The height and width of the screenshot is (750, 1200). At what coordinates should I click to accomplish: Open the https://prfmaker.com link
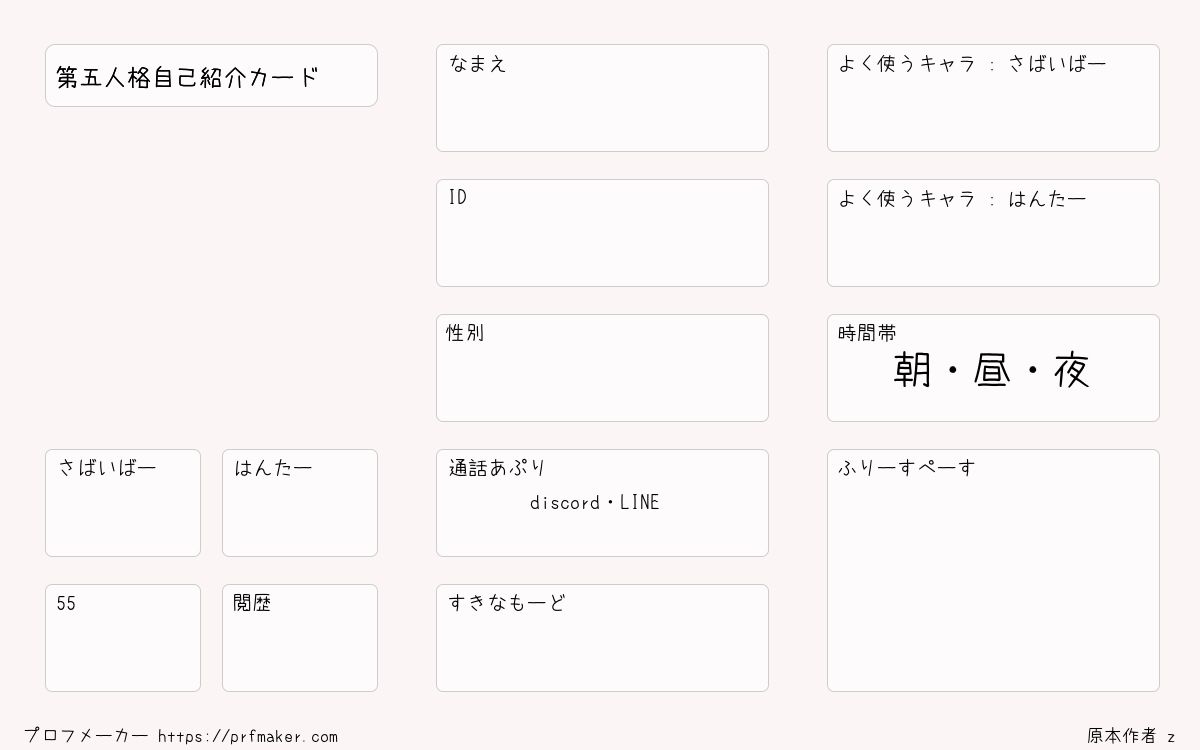pyautogui.click(x=248, y=737)
